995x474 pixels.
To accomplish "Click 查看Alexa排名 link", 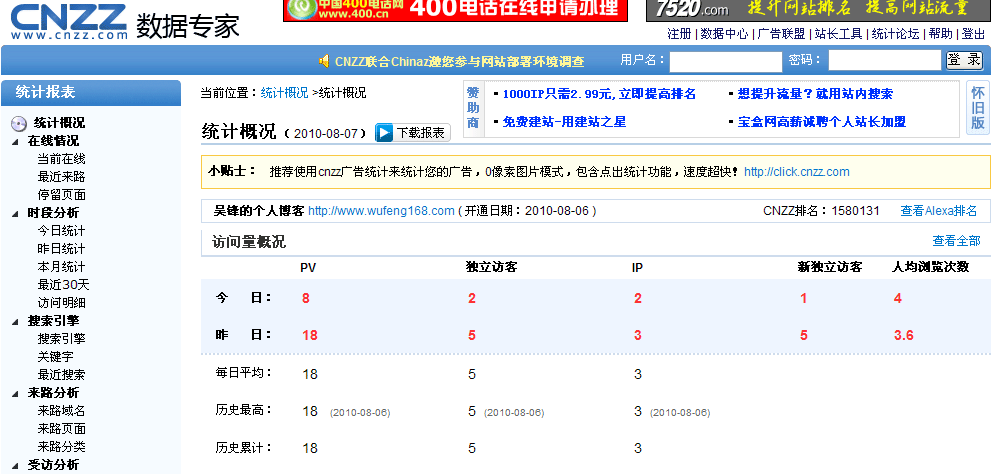I will (939, 211).
